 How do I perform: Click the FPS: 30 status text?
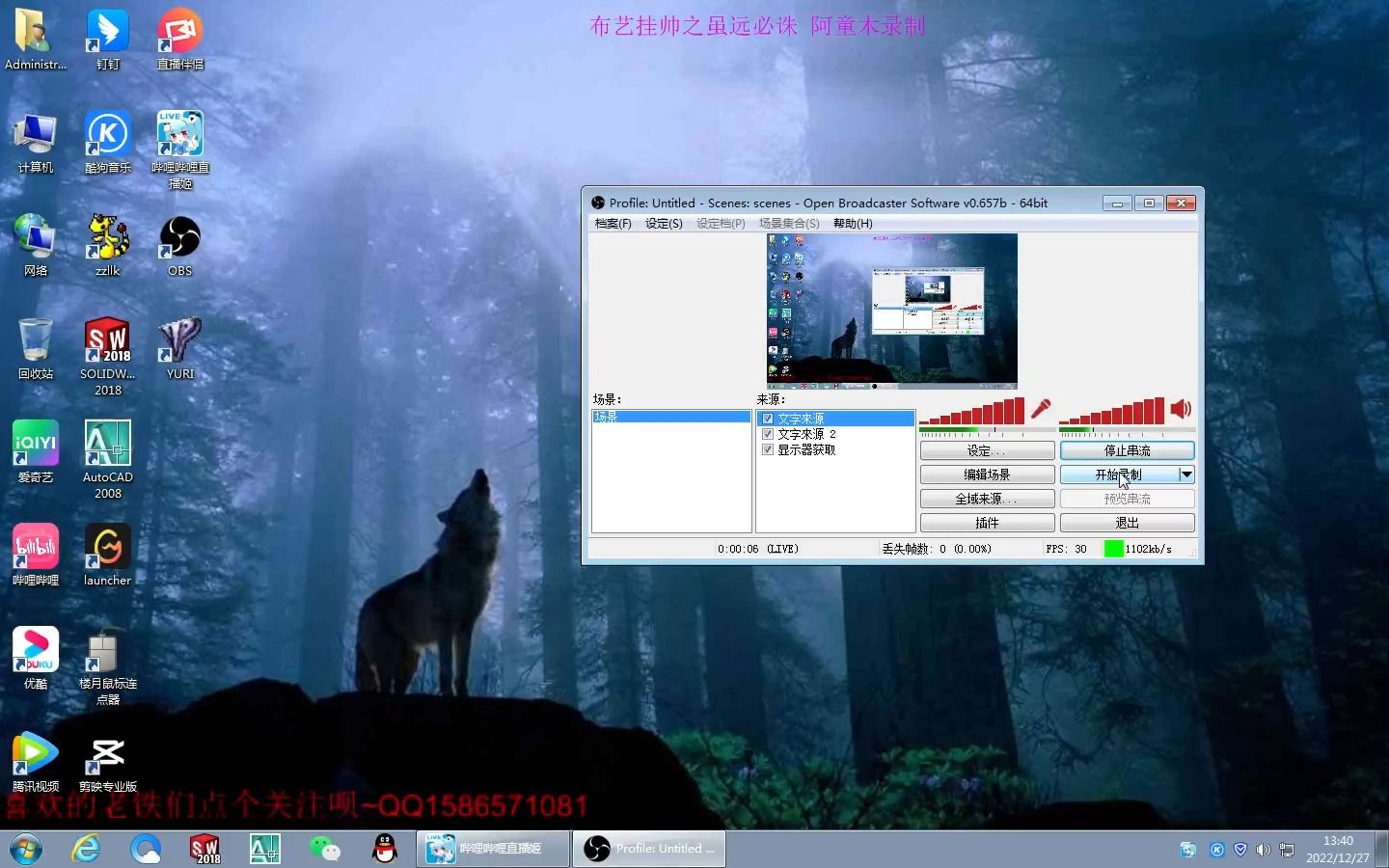point(1066,549)
